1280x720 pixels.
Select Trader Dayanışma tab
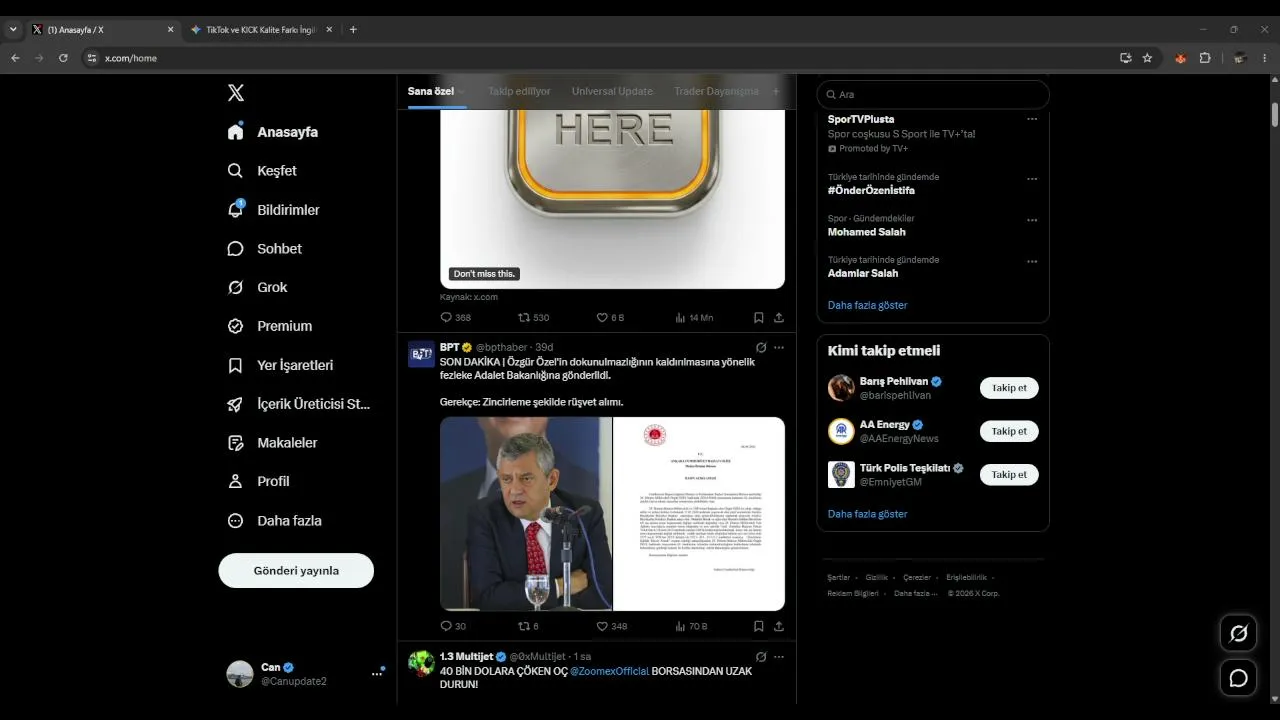pos(716,92)
